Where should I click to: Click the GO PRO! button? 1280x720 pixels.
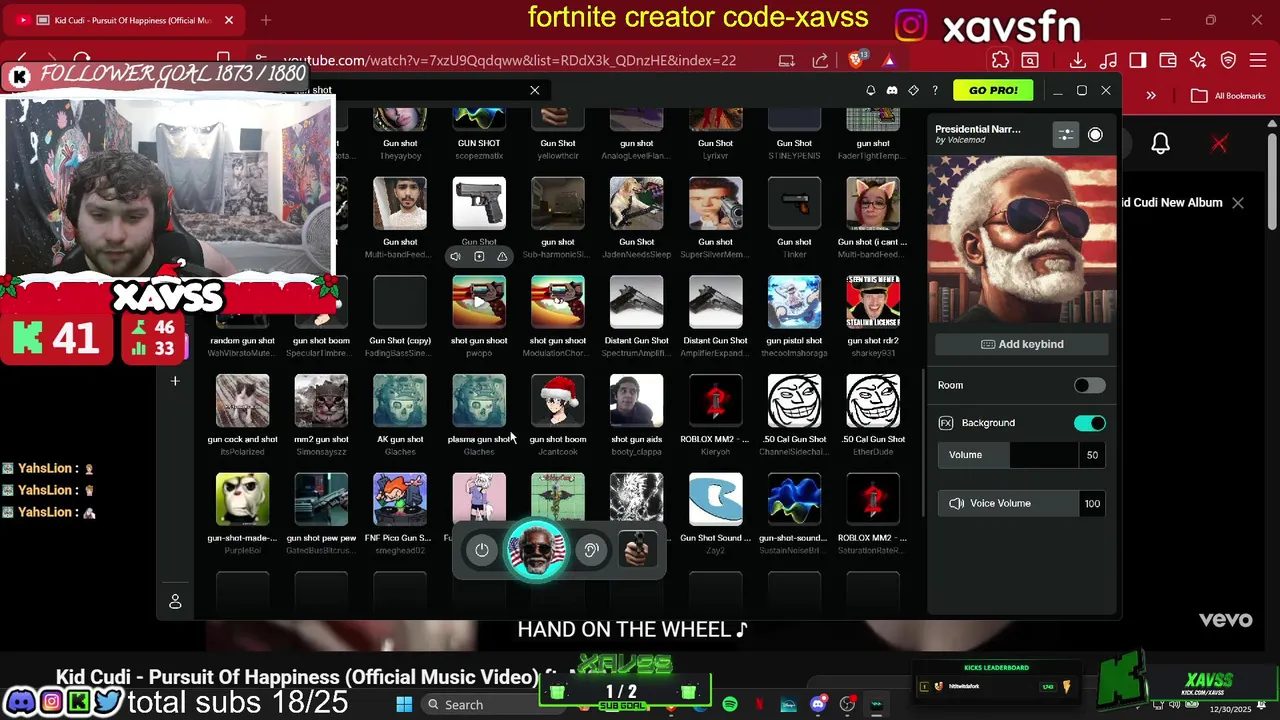993,90
